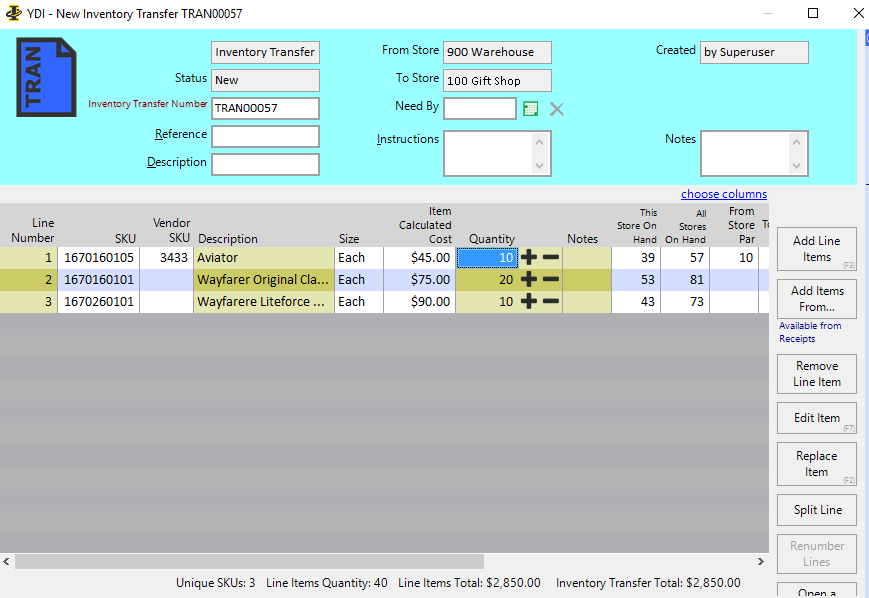Click the $75.00 cost cell
Viewport: 869px width, 598px height.
[x=419, y=280]
